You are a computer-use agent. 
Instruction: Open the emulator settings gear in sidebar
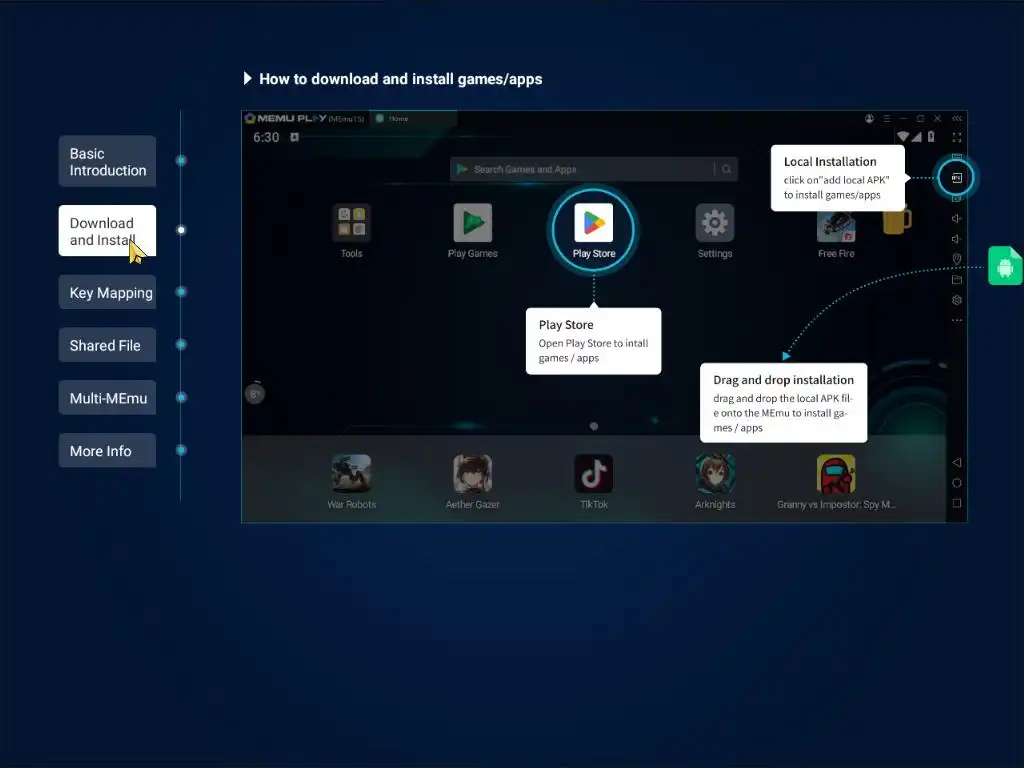pyautogui.click(x=957, y=300)
